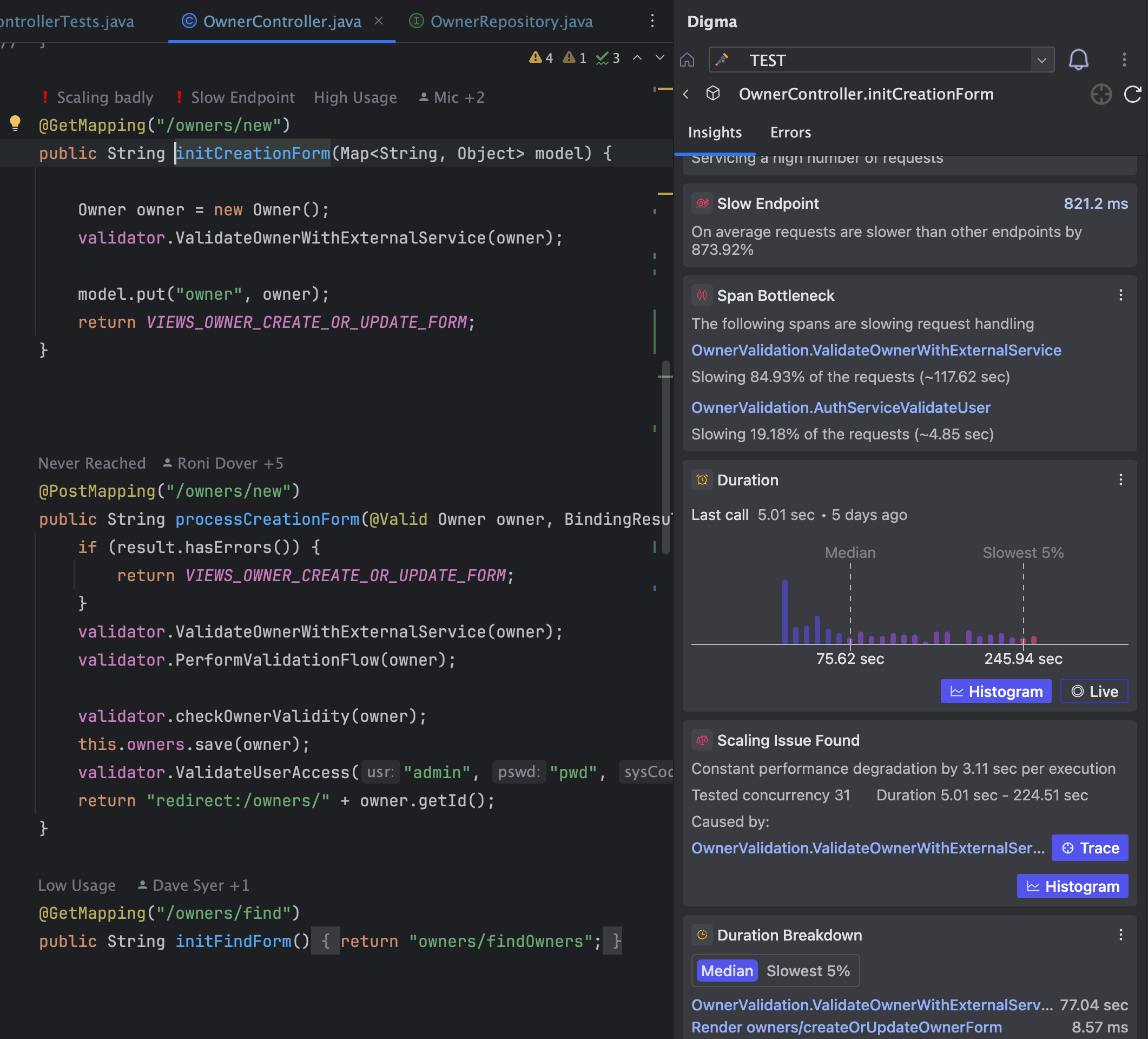
Task: Jump to next highlighted problem arrow
Action: pyautogui.click(x=659, y=57)
